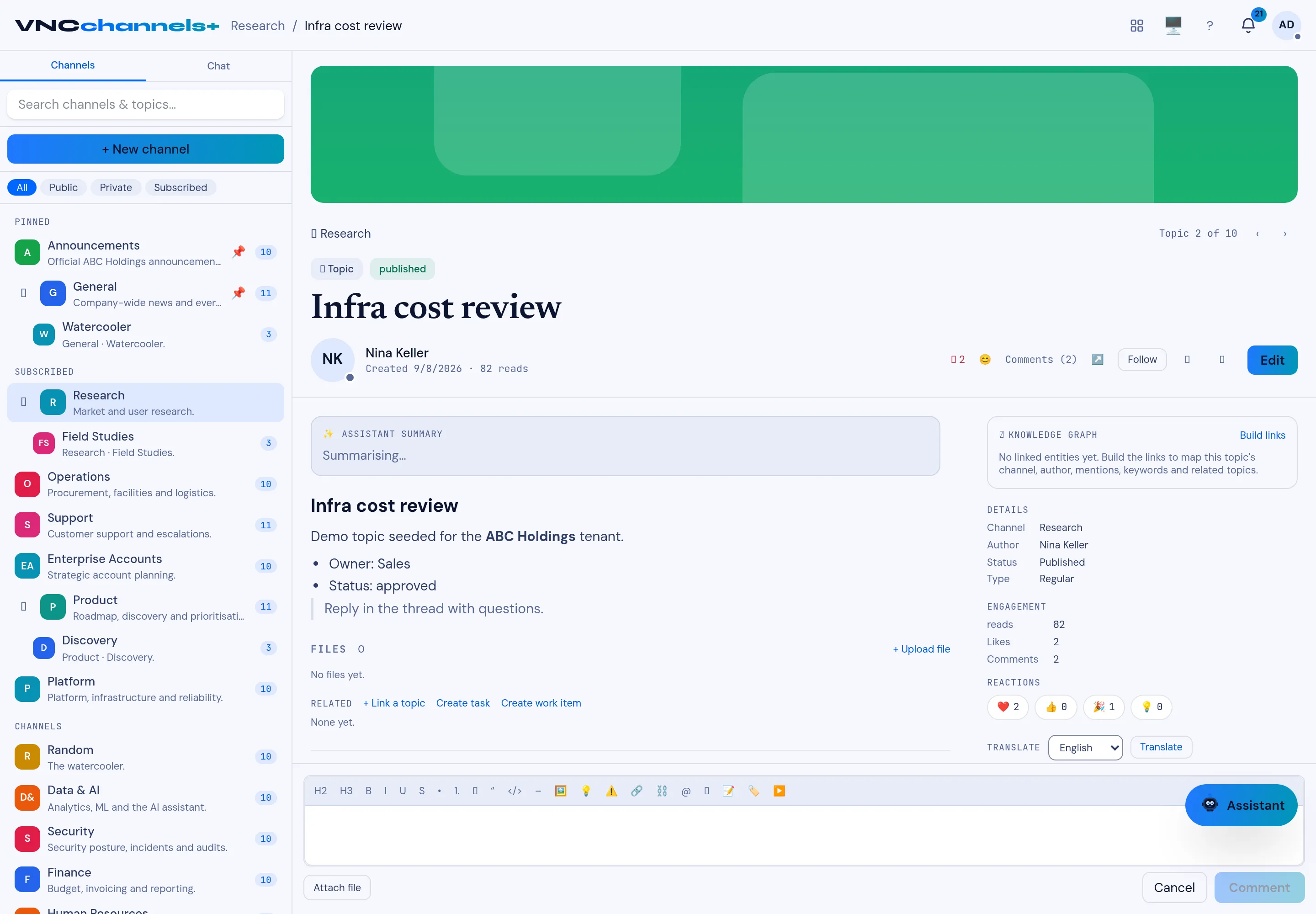Select the Subscribed filter

tap(180, 187)
